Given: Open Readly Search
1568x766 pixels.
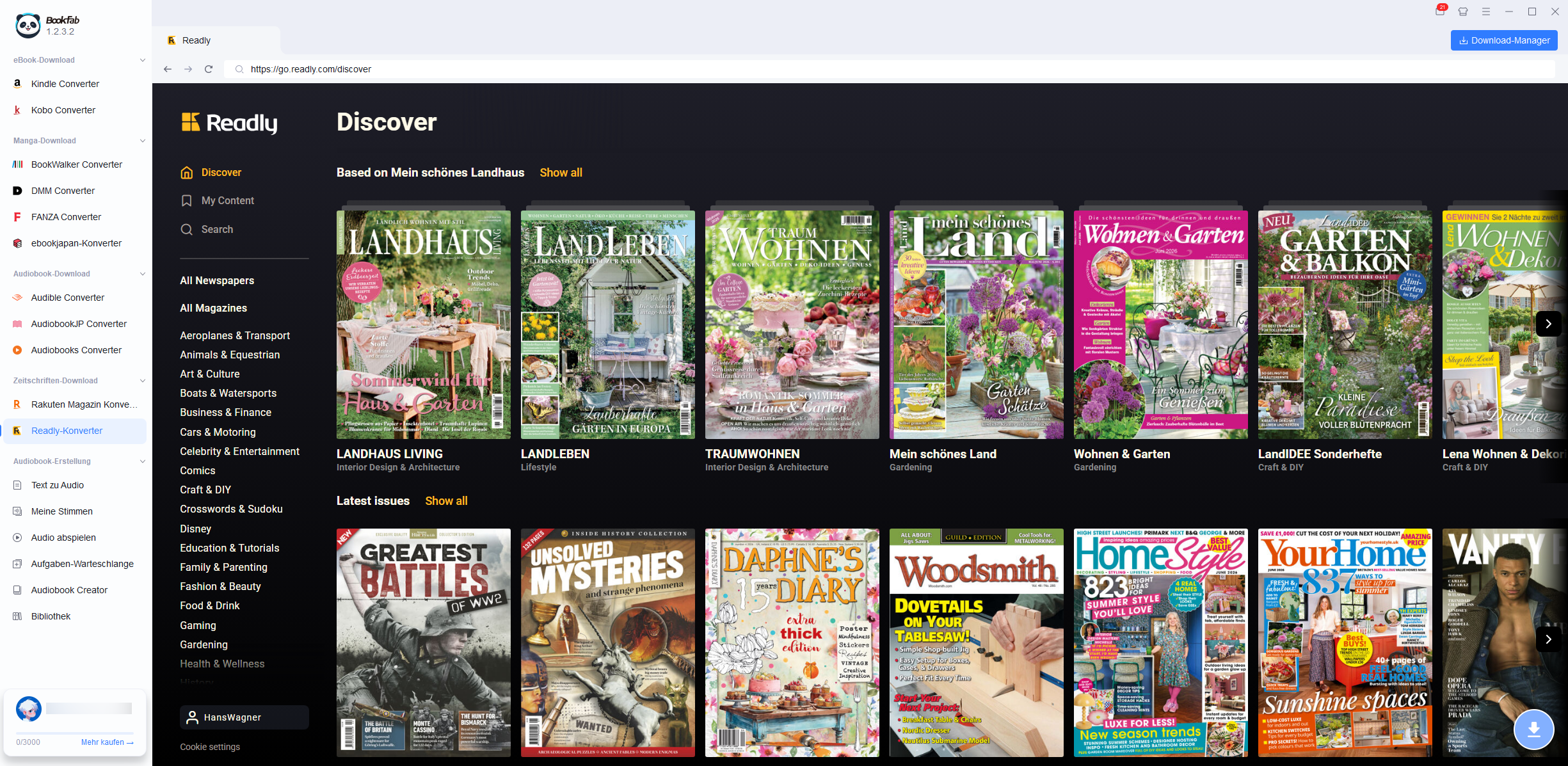Looking at the screenshot, I should click(207, 229).
